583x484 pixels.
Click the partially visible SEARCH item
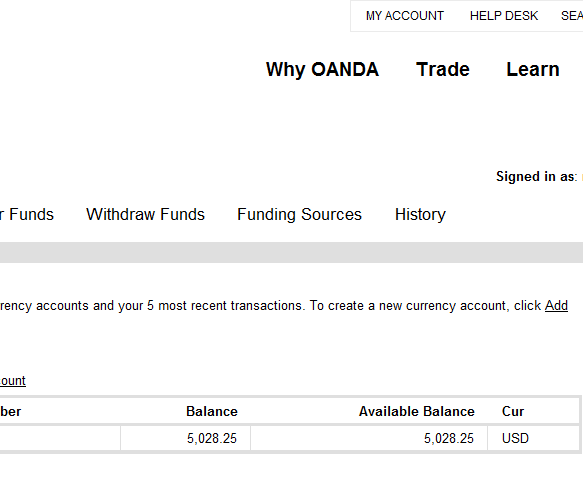pyautogui.click(x=572, y=16)
